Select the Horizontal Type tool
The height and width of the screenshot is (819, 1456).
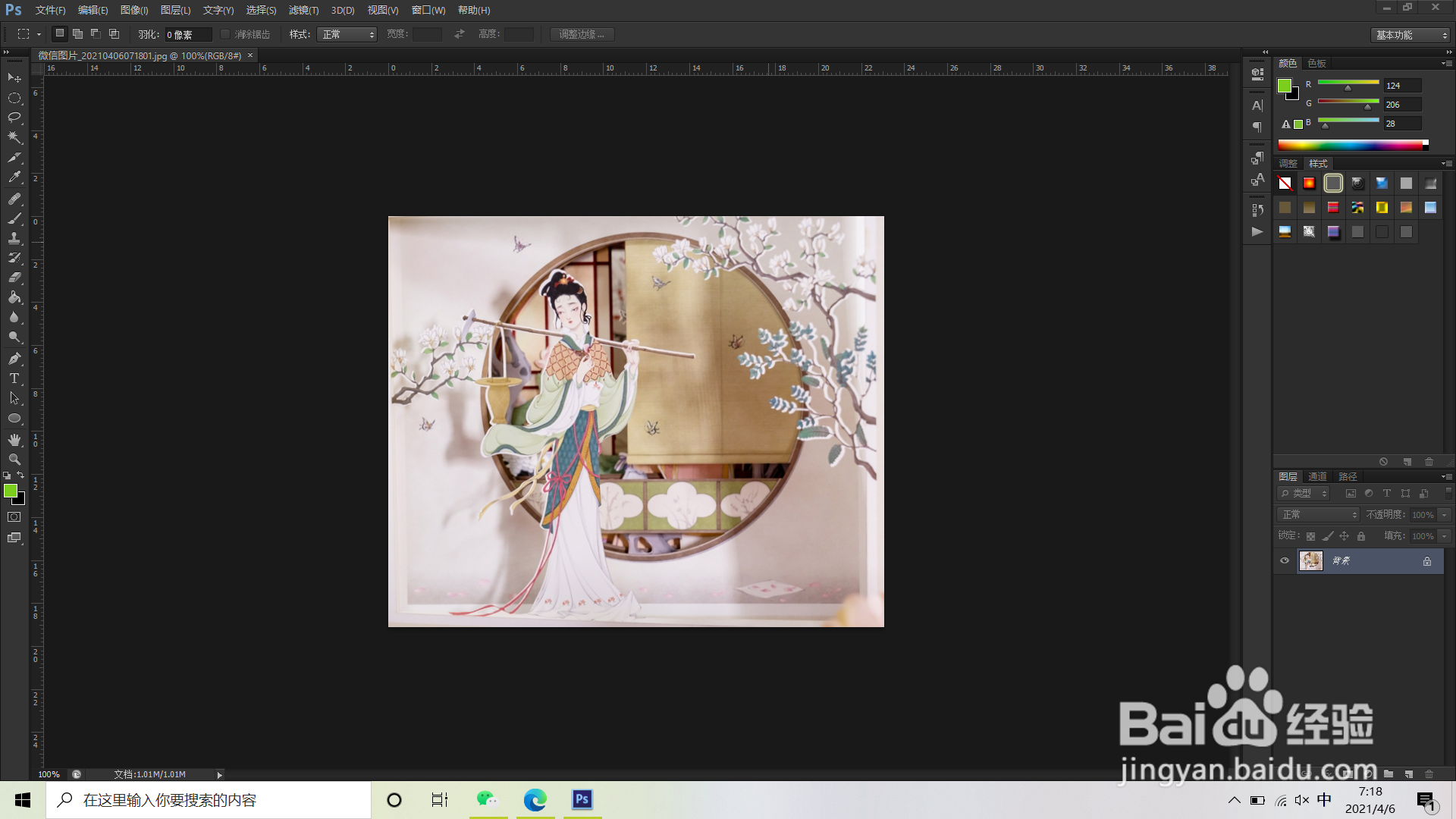click(14, 378)
